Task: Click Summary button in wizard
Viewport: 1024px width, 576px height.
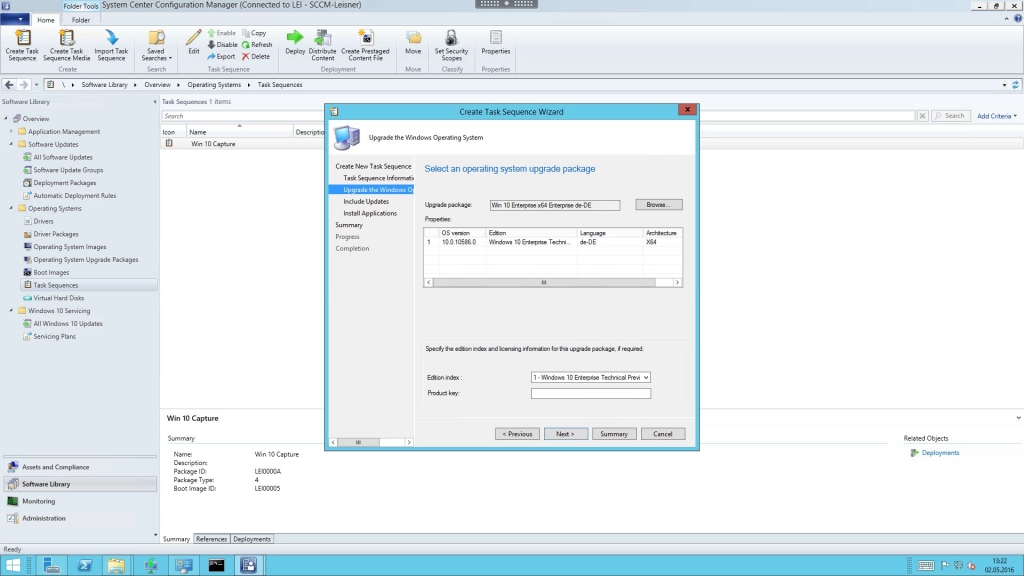Action: [x=614, y=434]
